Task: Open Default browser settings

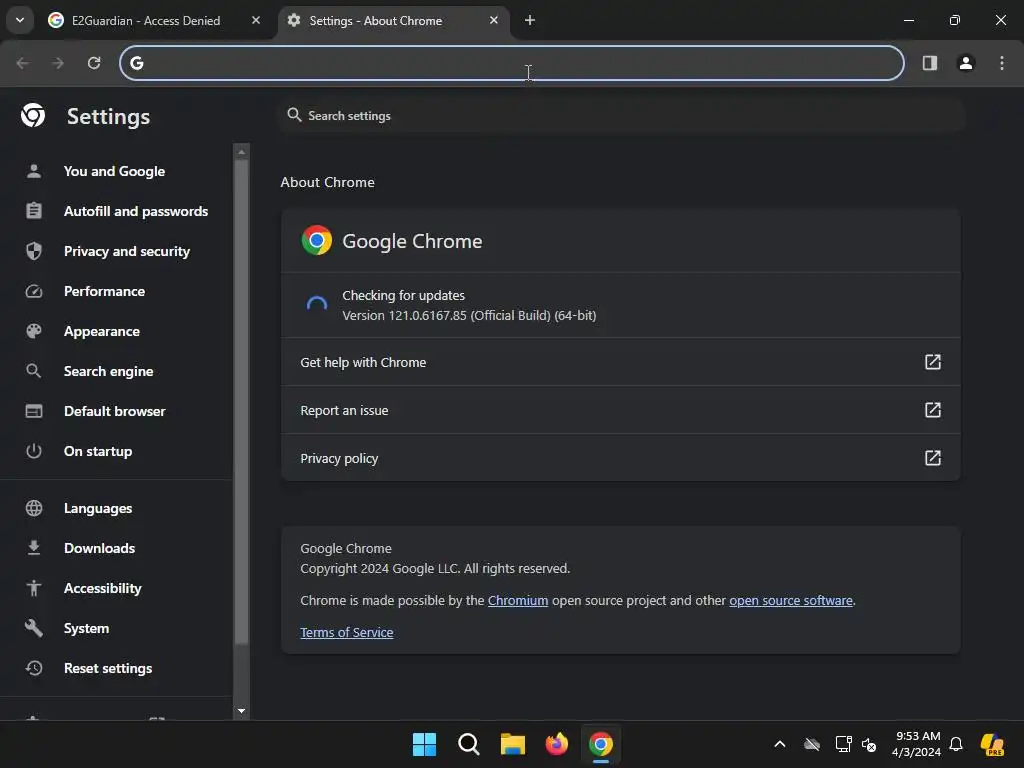Action: [x=115, y=411]
